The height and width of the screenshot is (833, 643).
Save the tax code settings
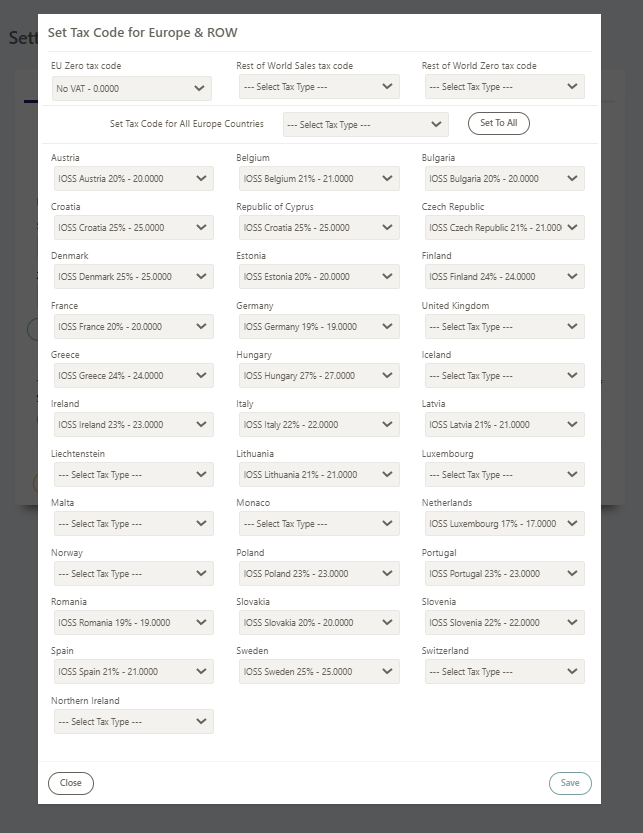click(x=570, y=783)
